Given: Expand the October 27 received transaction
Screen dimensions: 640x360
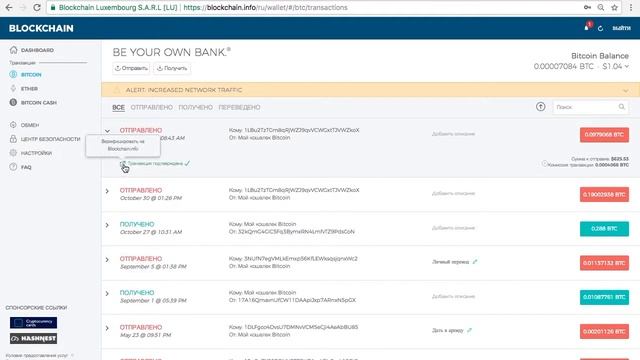Looking at the screenshot, I should tap(107, 225).
